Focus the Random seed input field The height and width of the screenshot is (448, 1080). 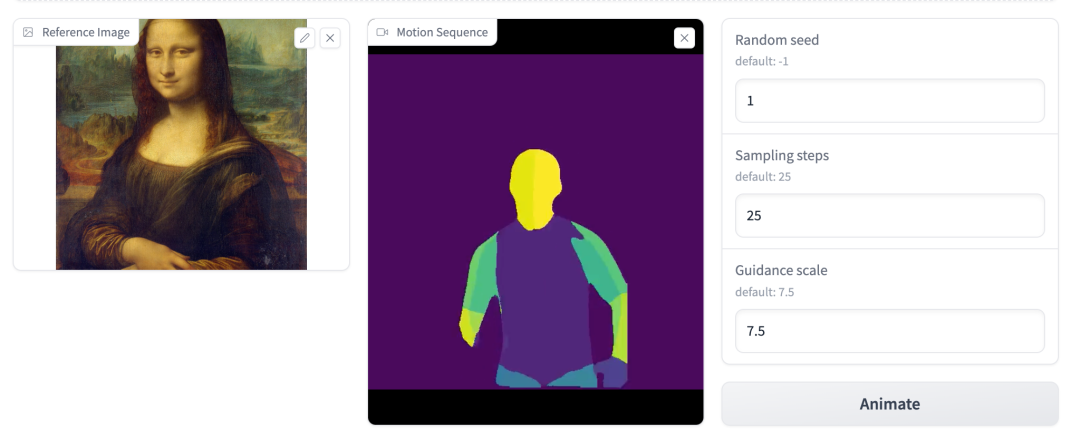889,101
